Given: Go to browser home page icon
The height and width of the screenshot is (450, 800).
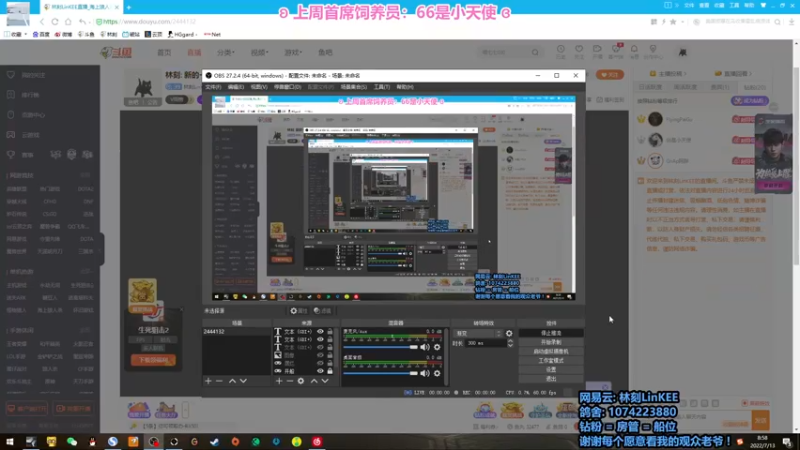Looking at the screenshot, I should tap(68, 22).
